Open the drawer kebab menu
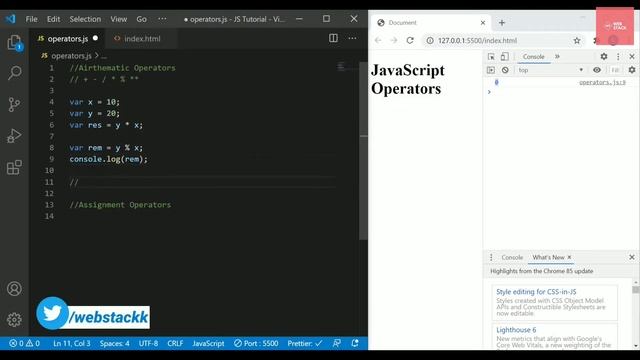Screen dimensions: 640x360 pos(491,257)
